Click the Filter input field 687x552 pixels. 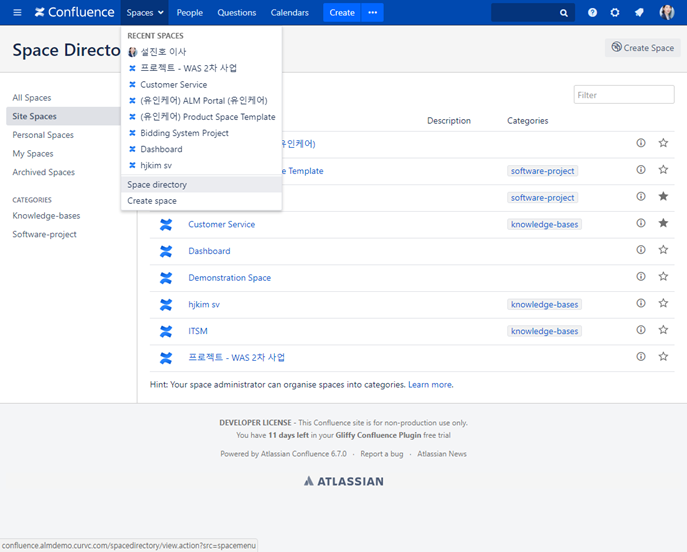click(623, 95)
